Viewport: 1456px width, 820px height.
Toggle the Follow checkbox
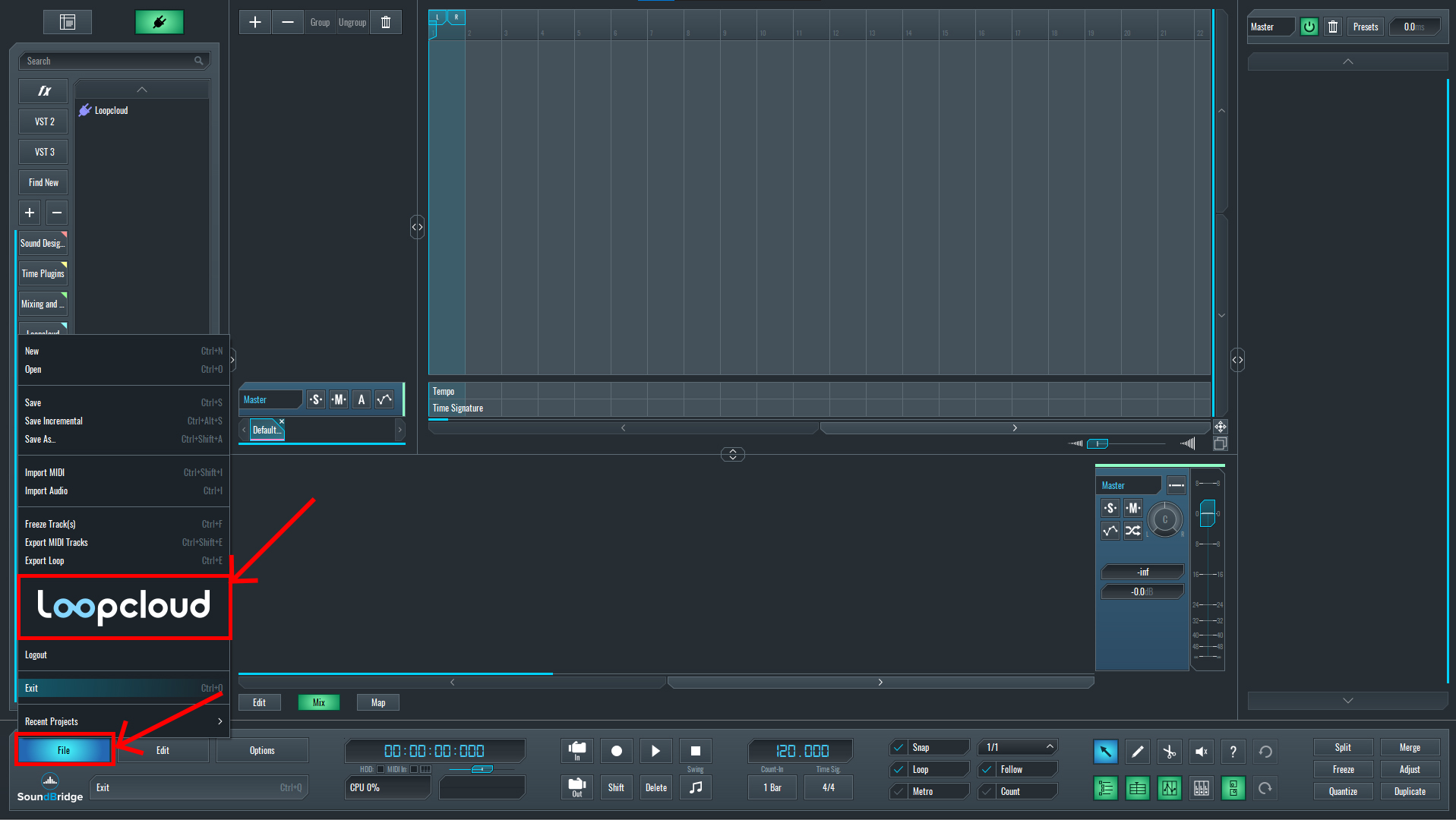[x=987, y=769]
